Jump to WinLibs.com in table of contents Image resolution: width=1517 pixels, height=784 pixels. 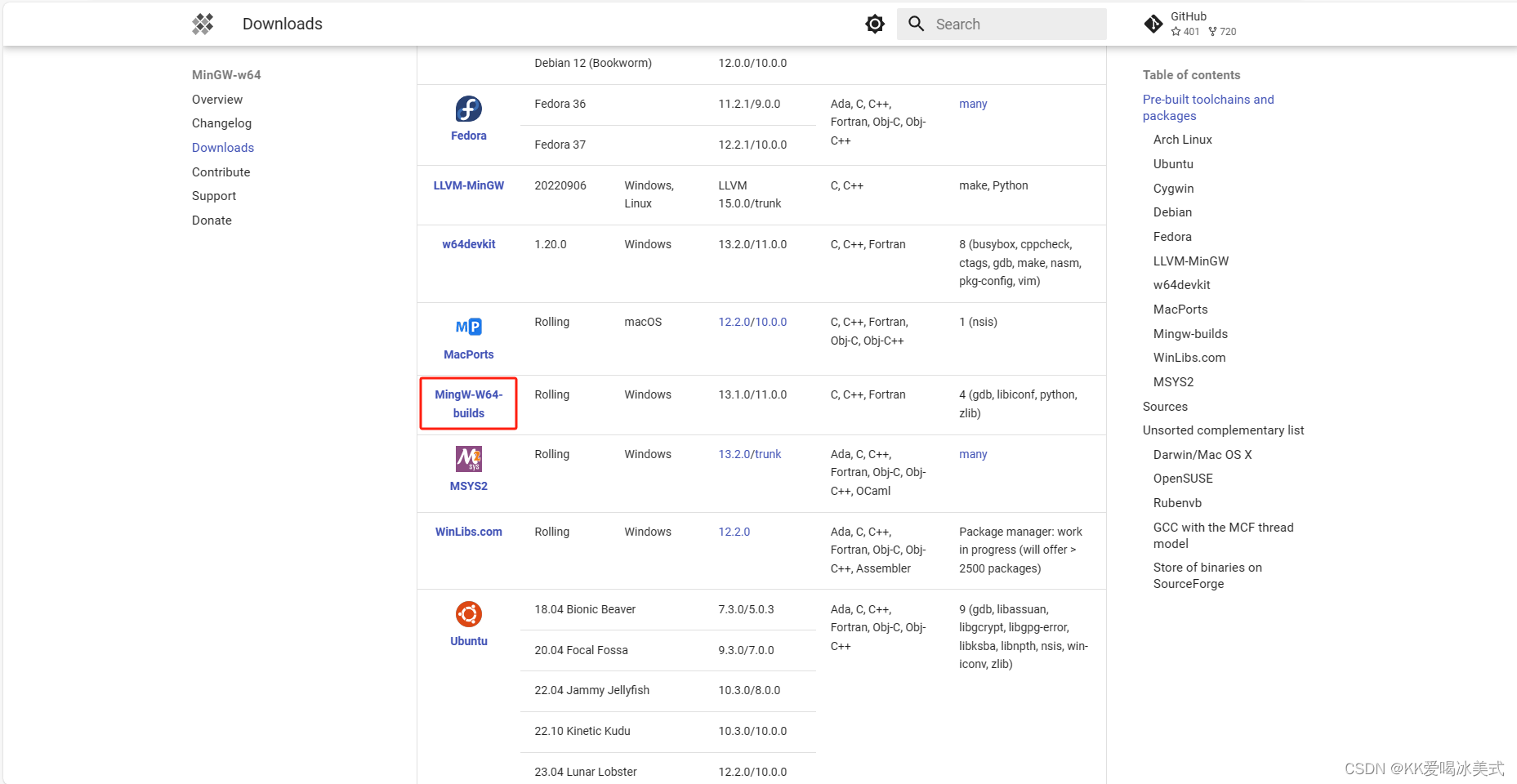[1189, 358]
